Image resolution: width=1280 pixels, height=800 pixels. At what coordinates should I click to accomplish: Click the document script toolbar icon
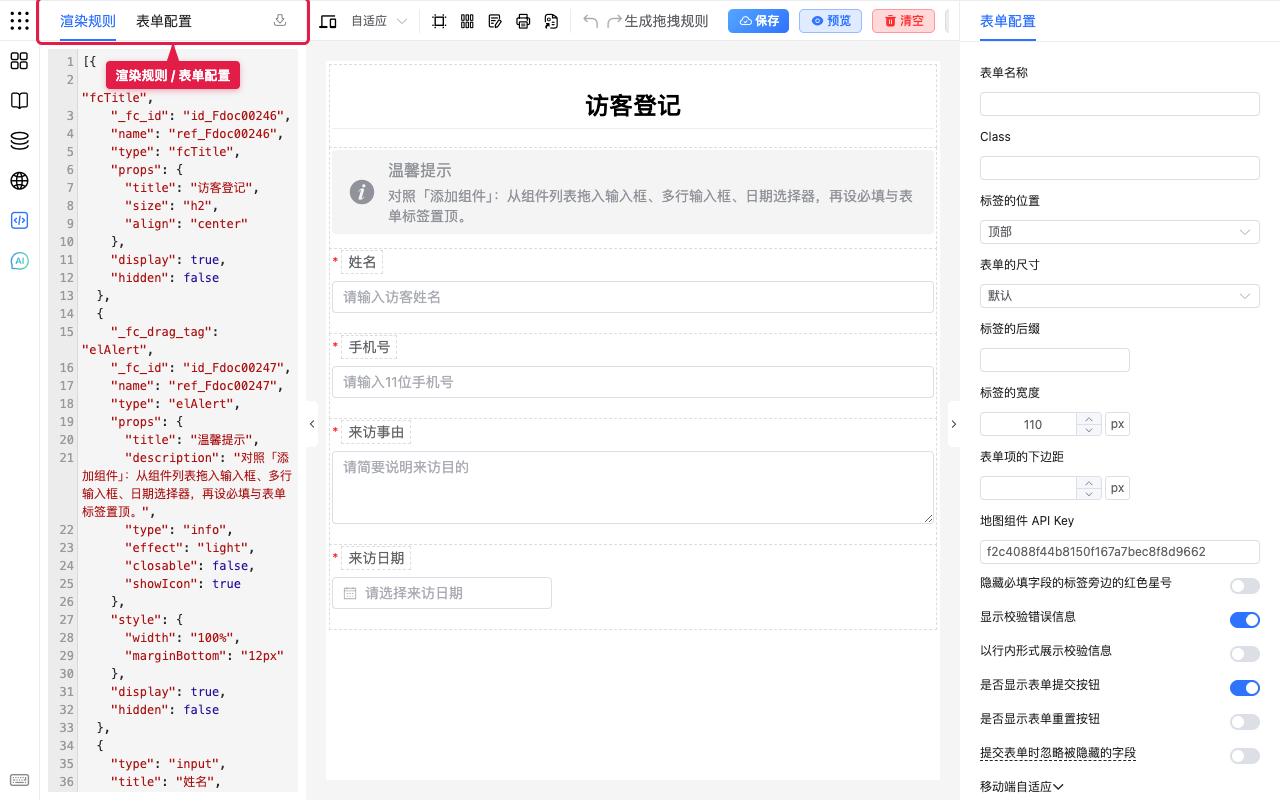pyautogui.click(x=551, y=21)
